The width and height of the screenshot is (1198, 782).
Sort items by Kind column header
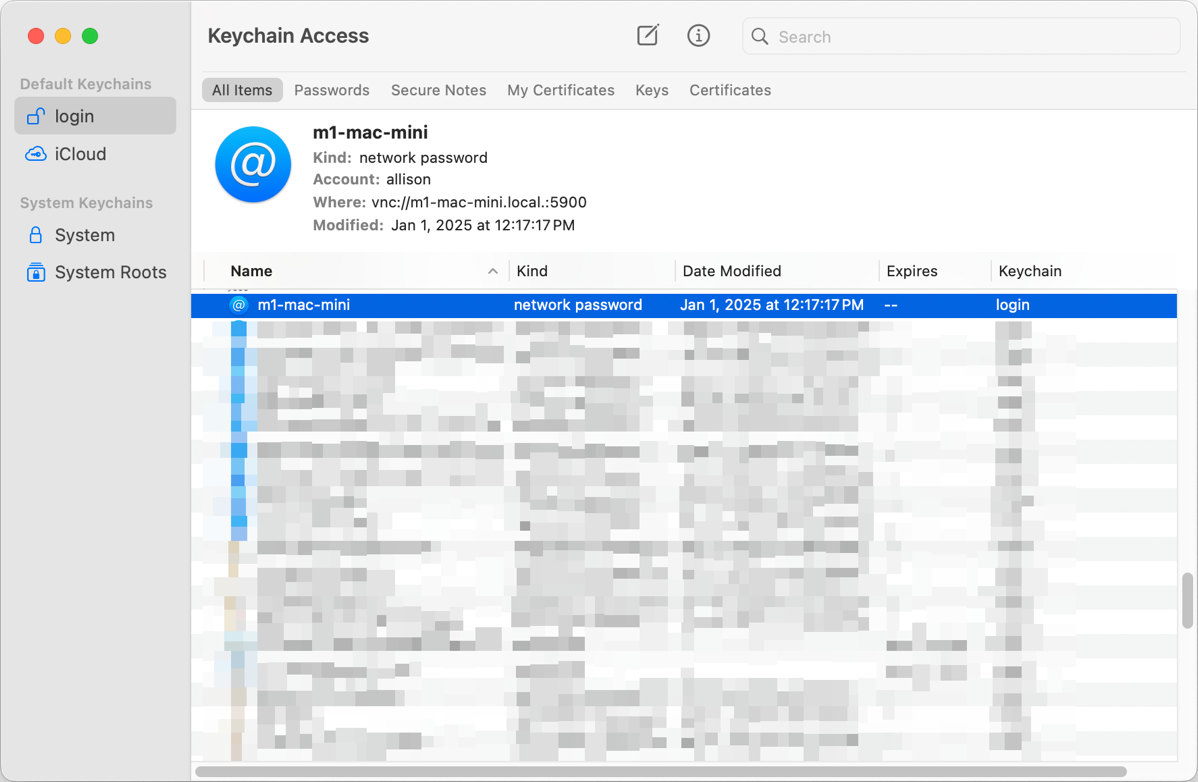tap(532, 271)
